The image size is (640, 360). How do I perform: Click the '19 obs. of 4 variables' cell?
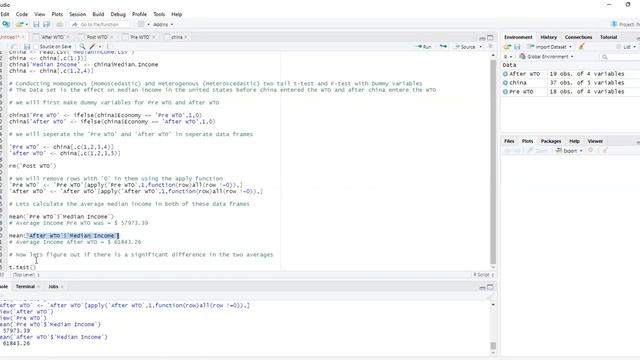[x=587, y=74]
